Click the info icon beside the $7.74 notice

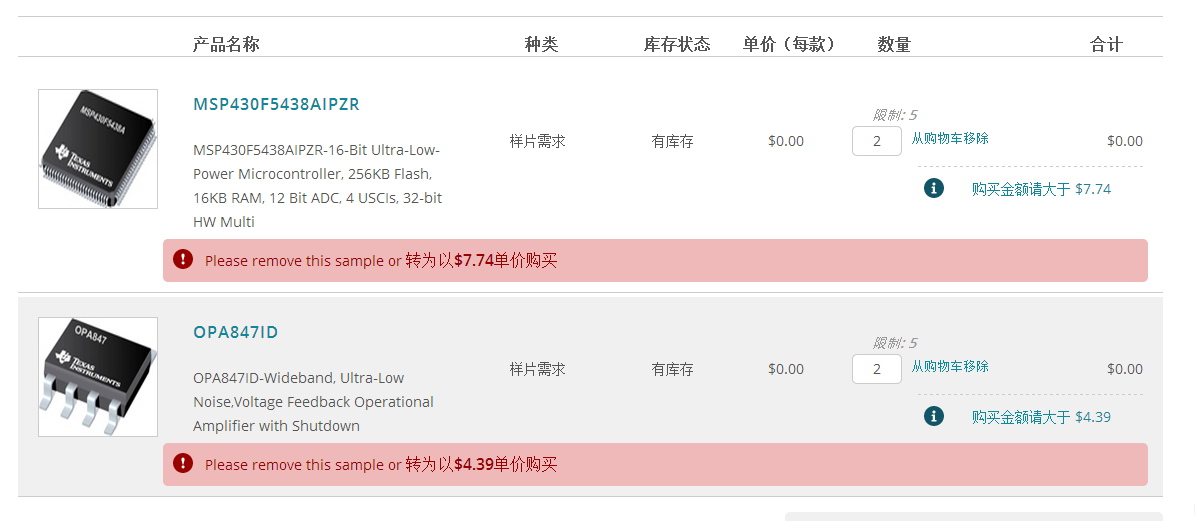tap(933, 188)
